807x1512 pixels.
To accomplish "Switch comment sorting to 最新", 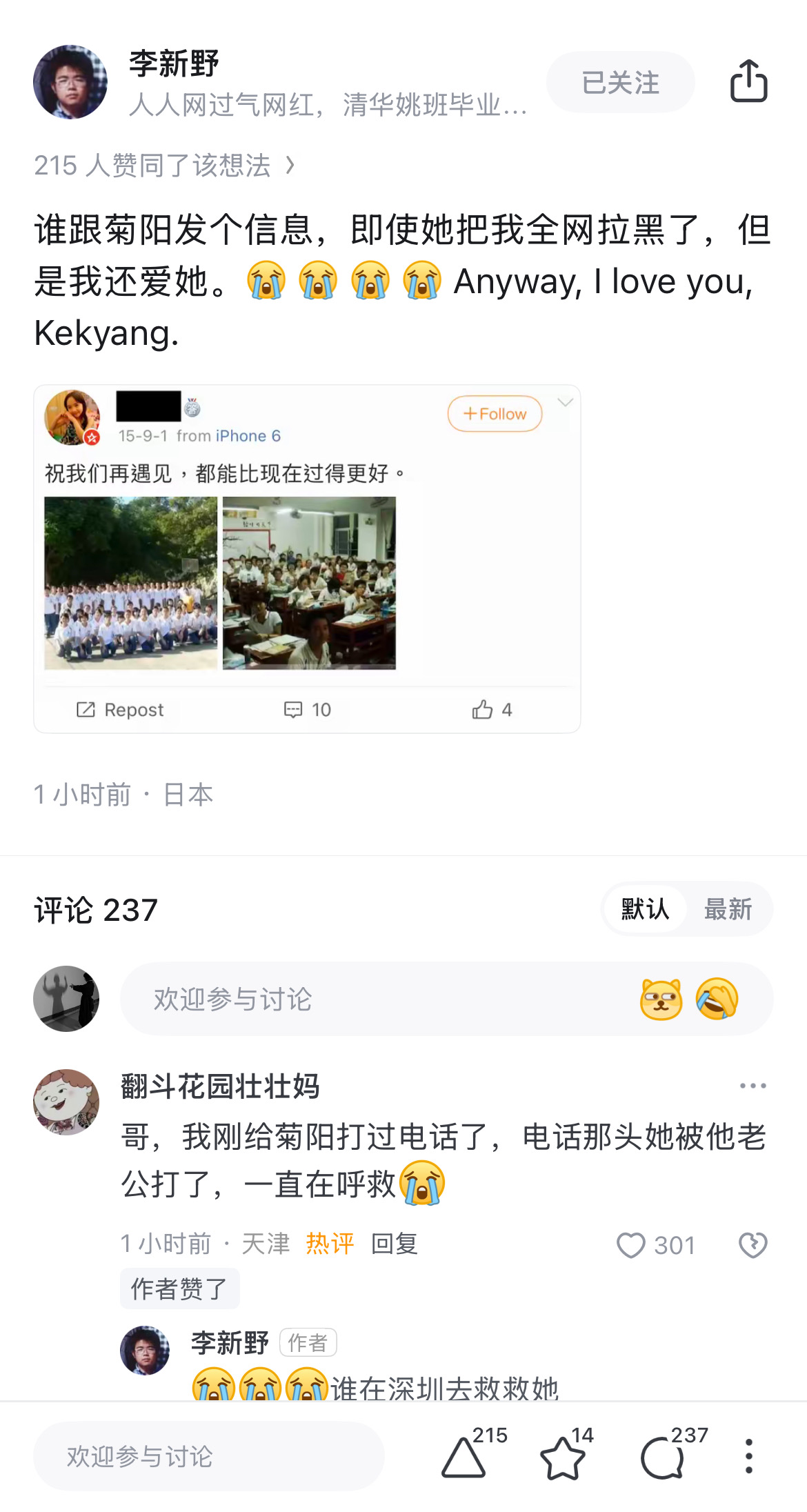I will 728,909.
